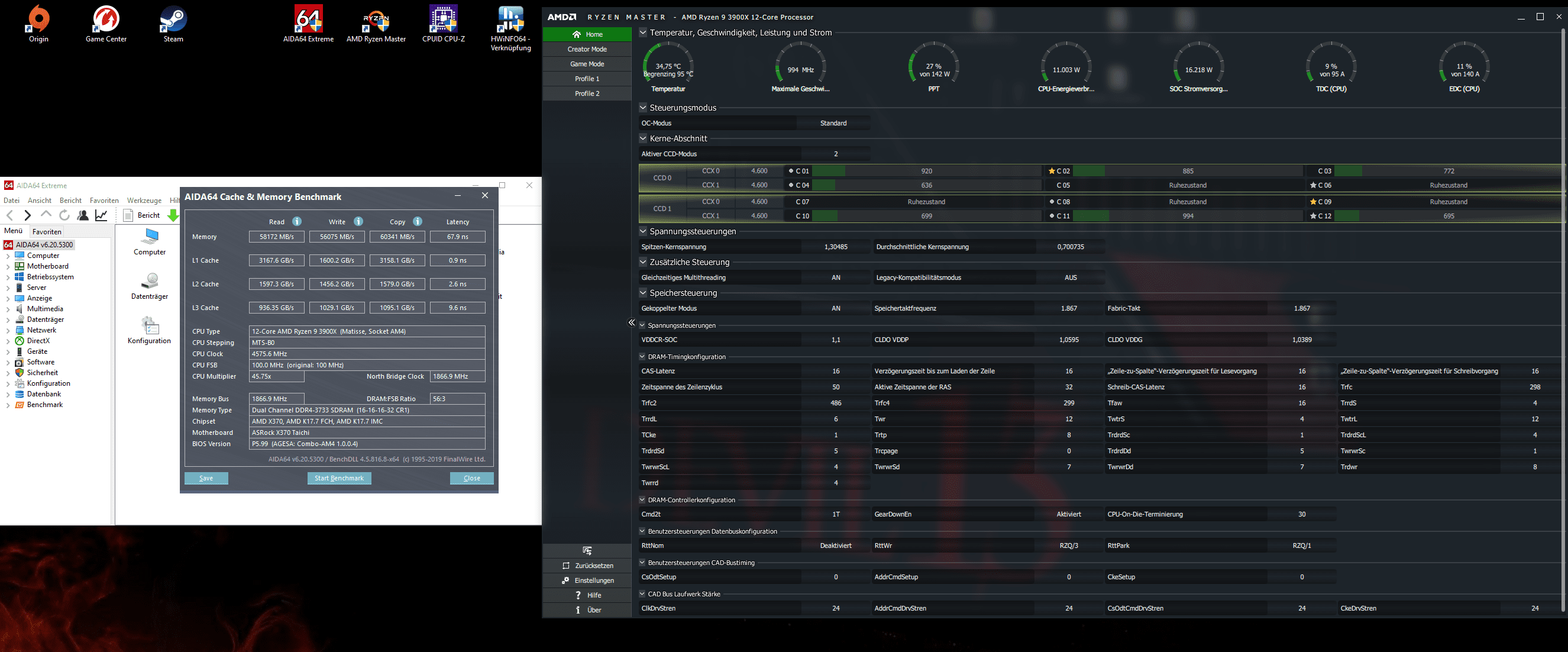Open the Werkzeuge menu in AIDA64
The height and width of the screenshot is (652, 1568).
pos(144,201)
